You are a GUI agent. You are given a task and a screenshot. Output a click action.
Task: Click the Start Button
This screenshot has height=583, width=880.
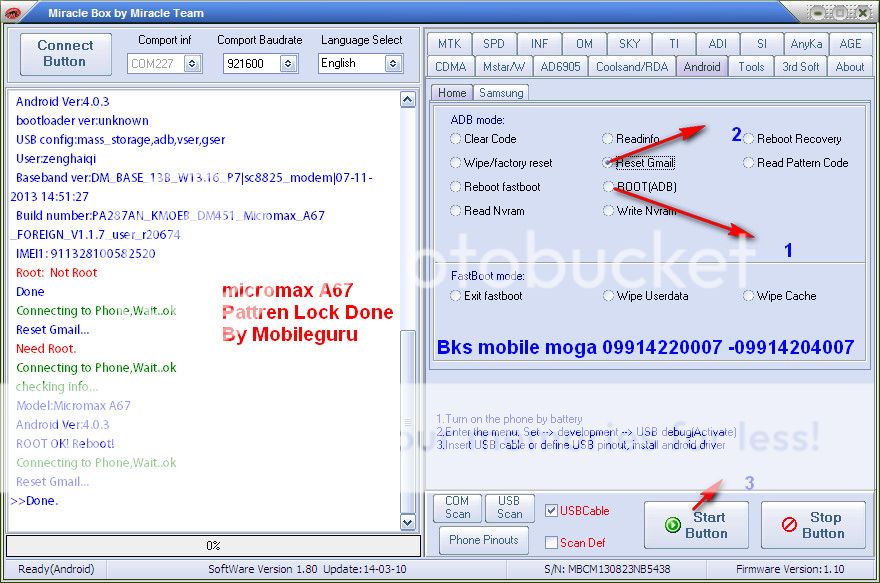(x=696, y=525)
